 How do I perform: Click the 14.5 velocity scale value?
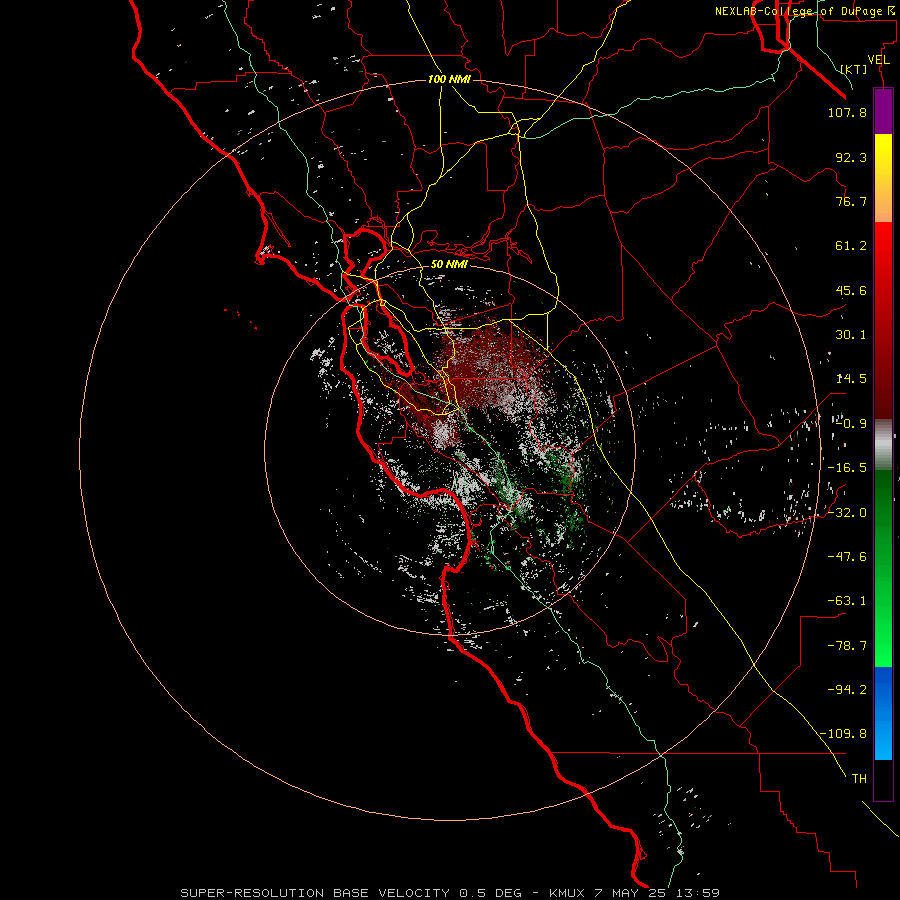[x=851, y=379]
